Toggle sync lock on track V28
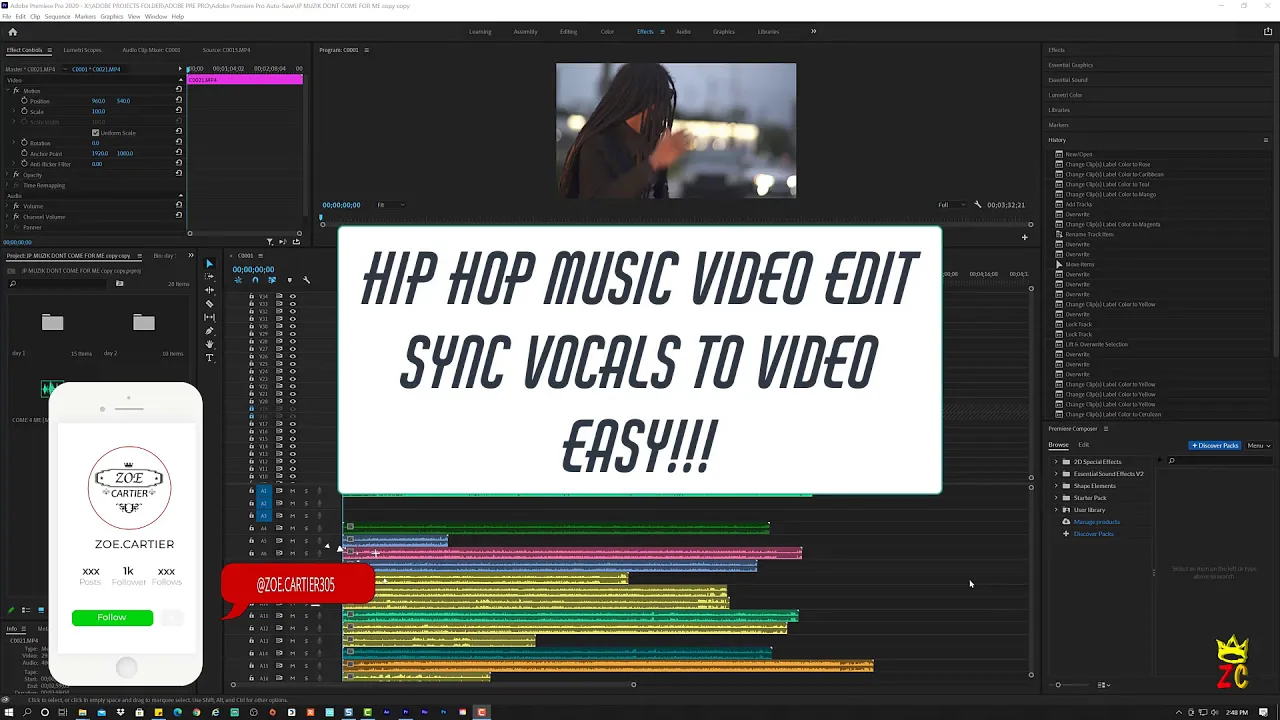 279,341
